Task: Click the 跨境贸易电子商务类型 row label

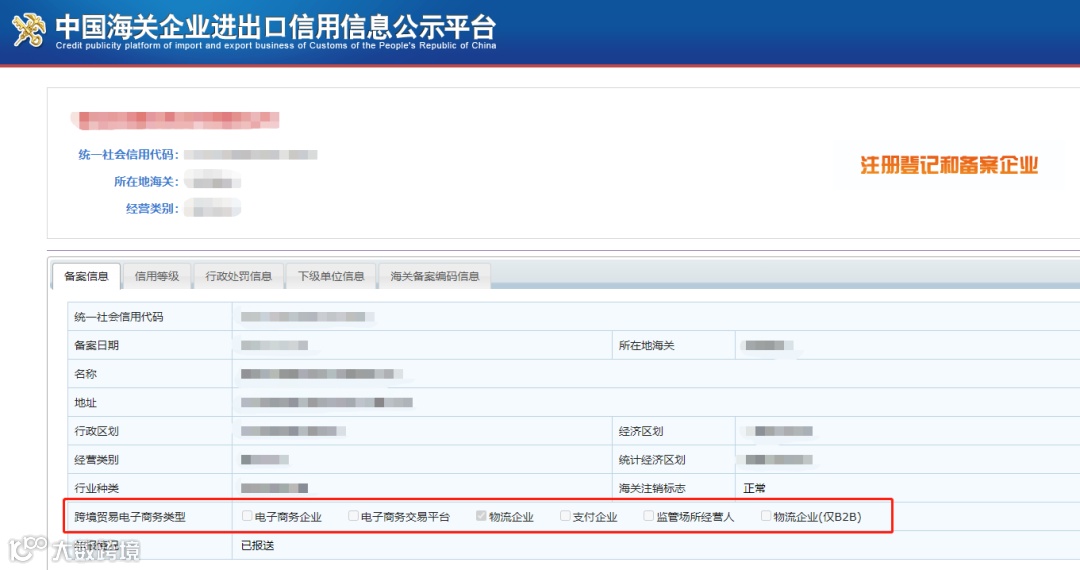Action: pos(130,517)
